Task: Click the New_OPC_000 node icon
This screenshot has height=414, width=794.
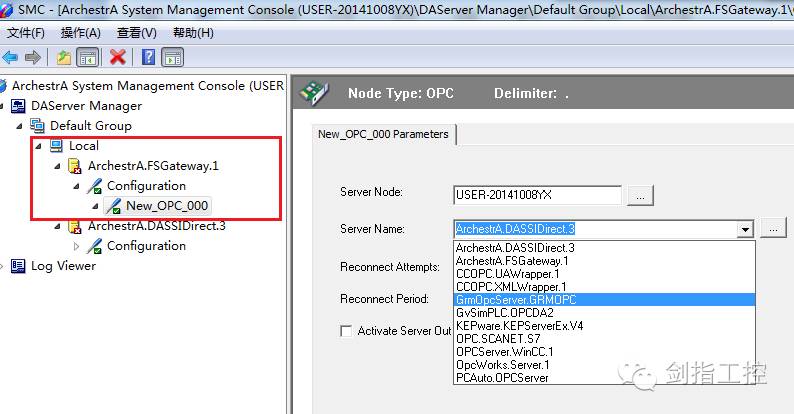Action: 113,206
